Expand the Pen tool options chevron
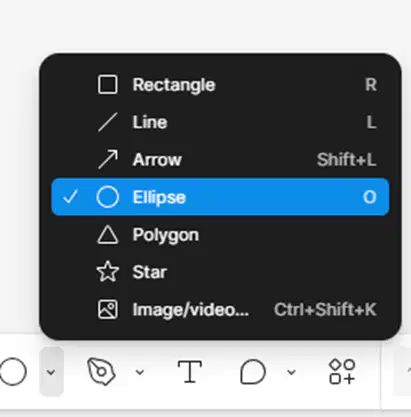This screenshot has height=417, width=411. point(140,372)
